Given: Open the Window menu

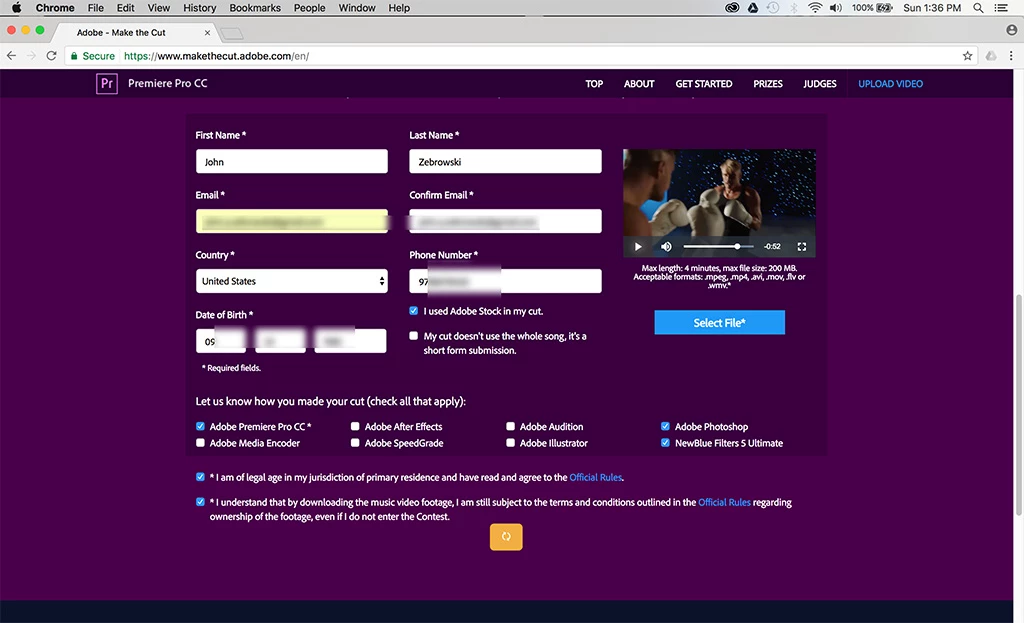Looking at the screenshot, I should pyautogui.click(x=357, y=8).
